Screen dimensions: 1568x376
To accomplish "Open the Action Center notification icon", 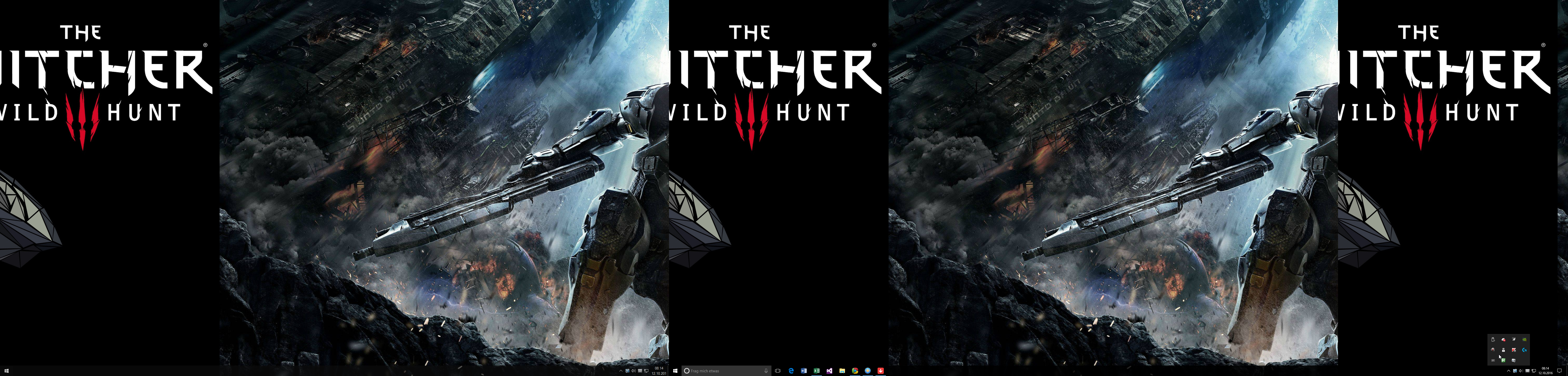I will click(1559, 371).
